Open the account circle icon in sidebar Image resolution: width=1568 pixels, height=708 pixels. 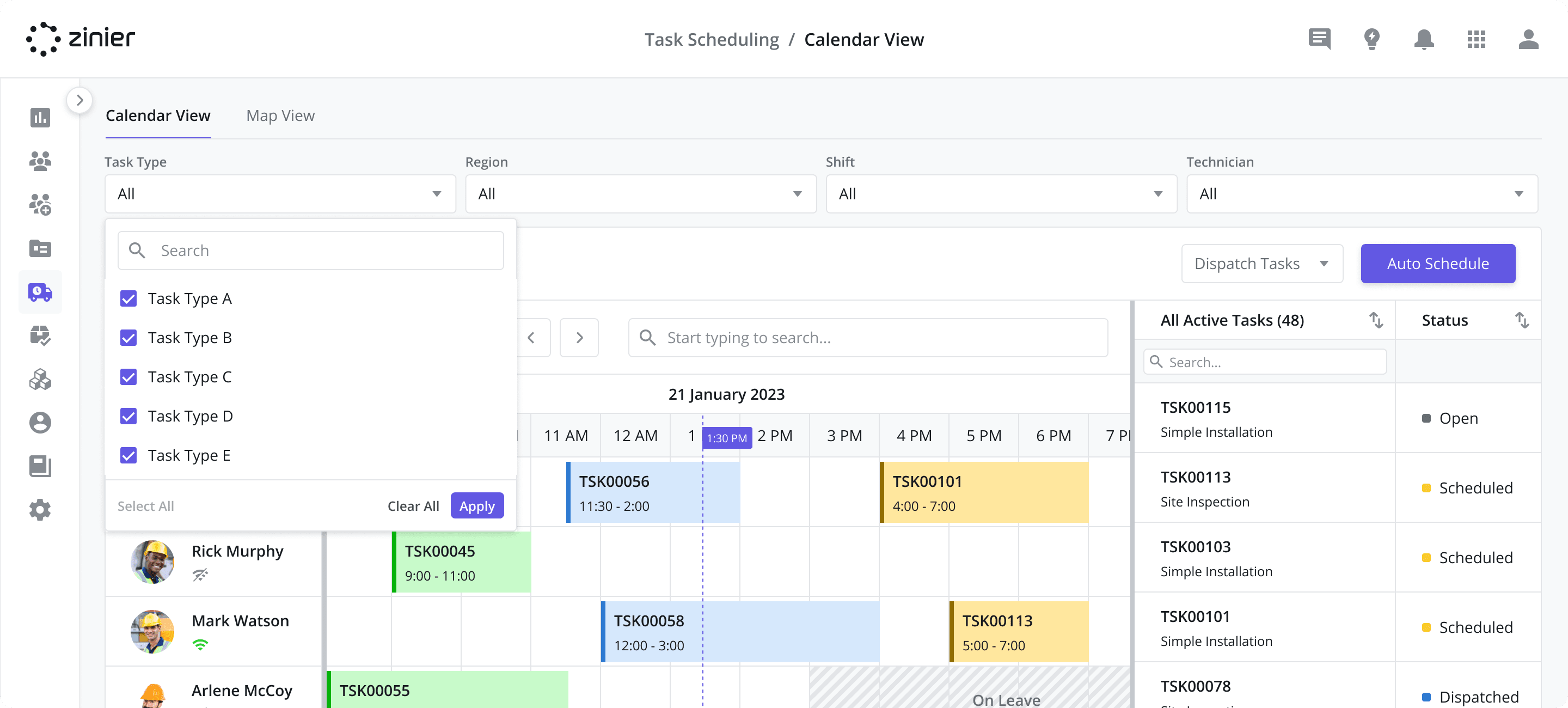coord(40,423)
